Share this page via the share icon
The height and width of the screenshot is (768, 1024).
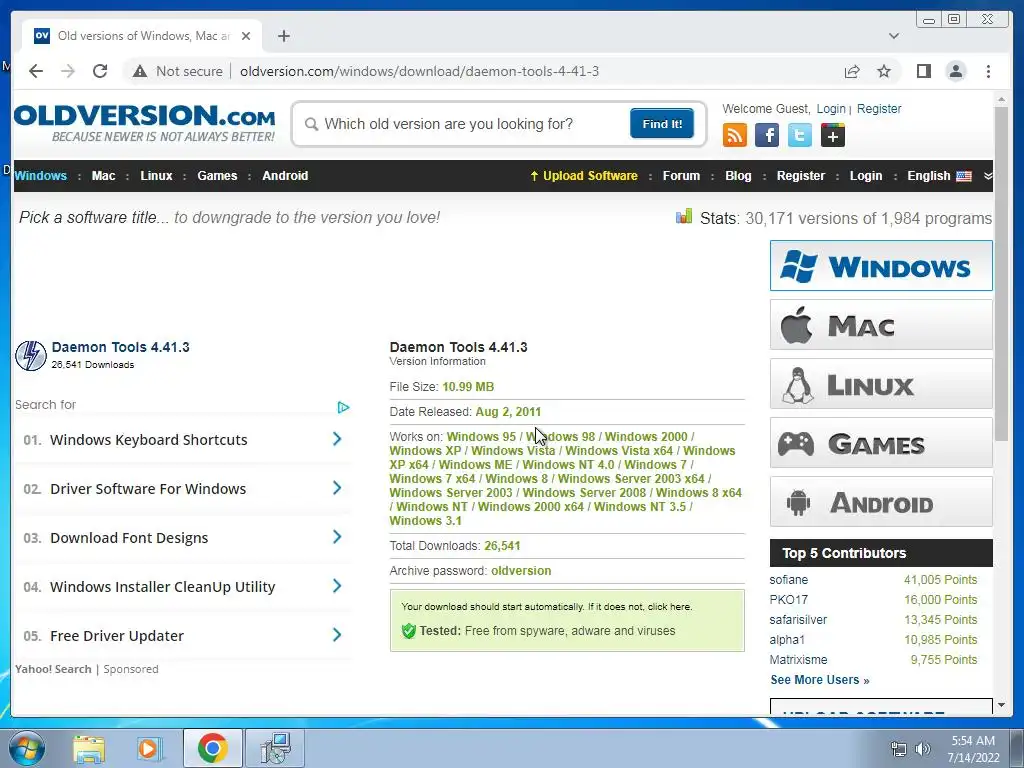[852, 71]
